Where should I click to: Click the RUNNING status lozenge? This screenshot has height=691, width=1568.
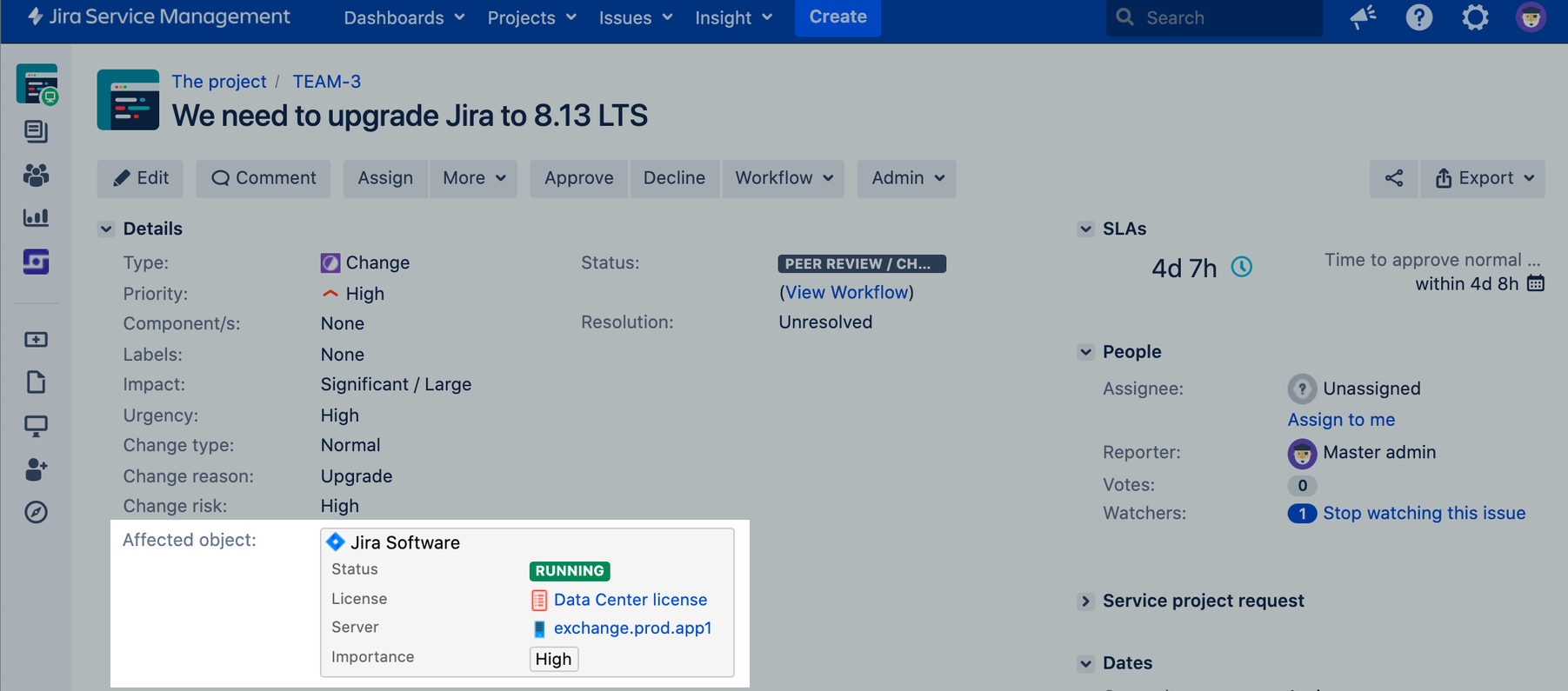click(570, 571)
